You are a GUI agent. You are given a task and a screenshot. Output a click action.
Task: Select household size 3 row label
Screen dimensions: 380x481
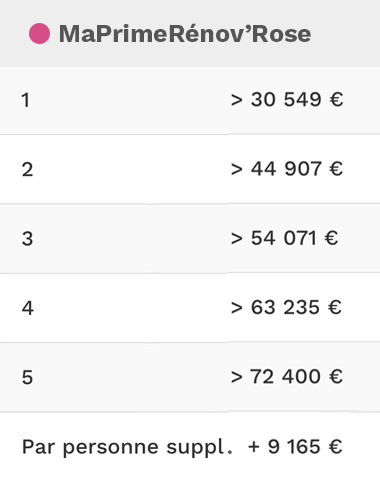27,239
